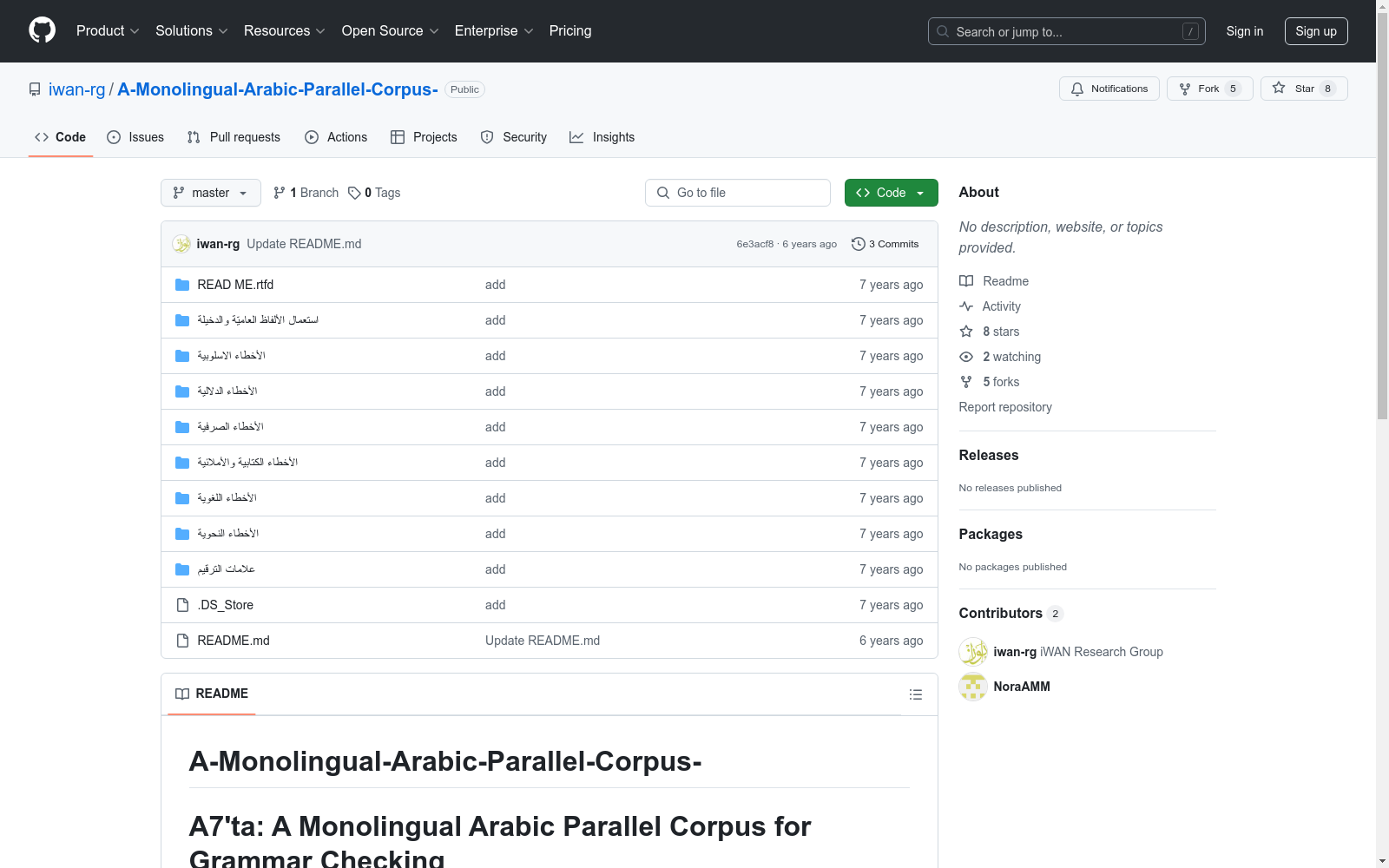Open the Releases heading link
1389x868 pixels.
click(x=989, y=455)
